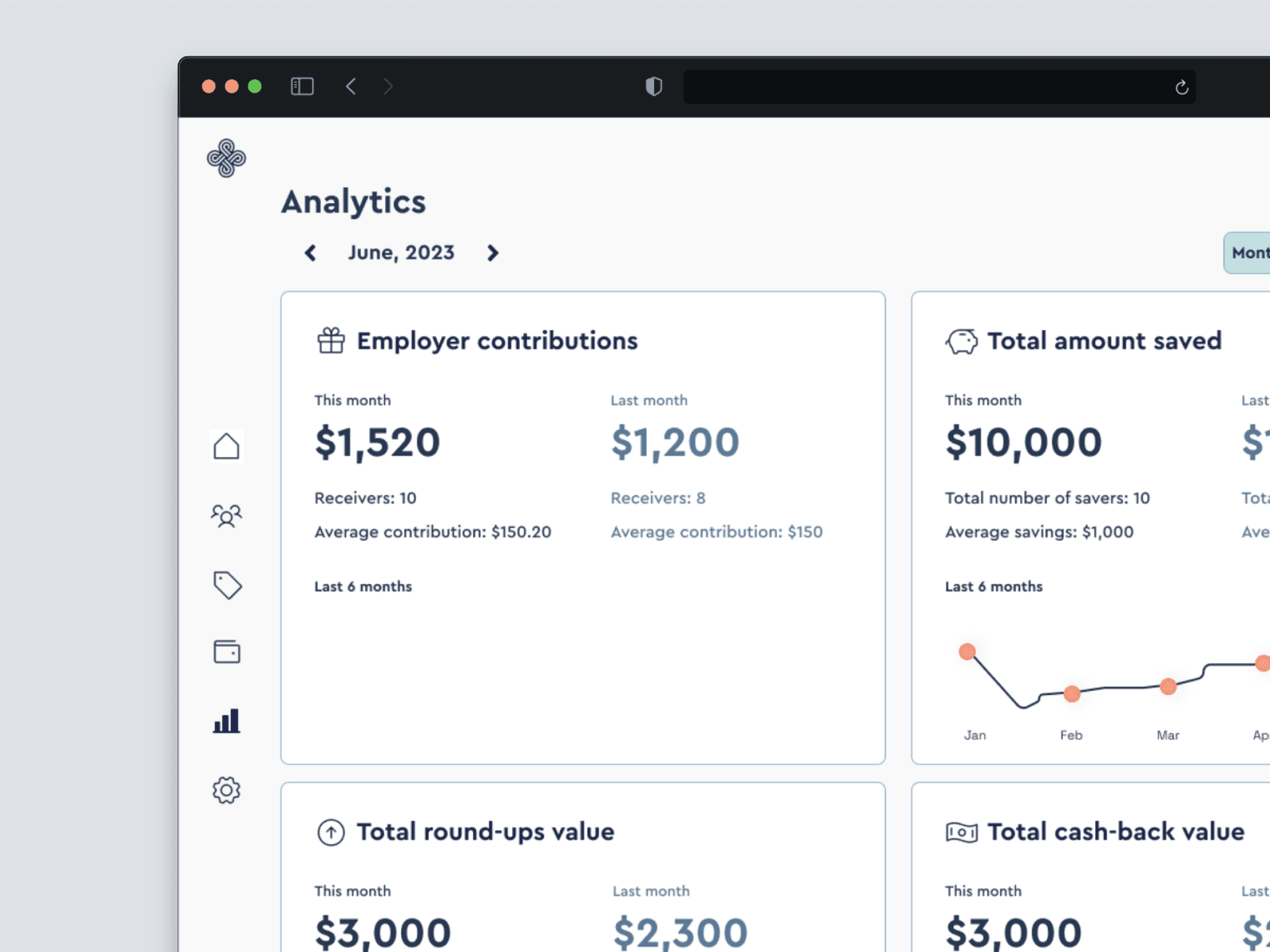Open the Users group page in sidebar

pos(226,516)
